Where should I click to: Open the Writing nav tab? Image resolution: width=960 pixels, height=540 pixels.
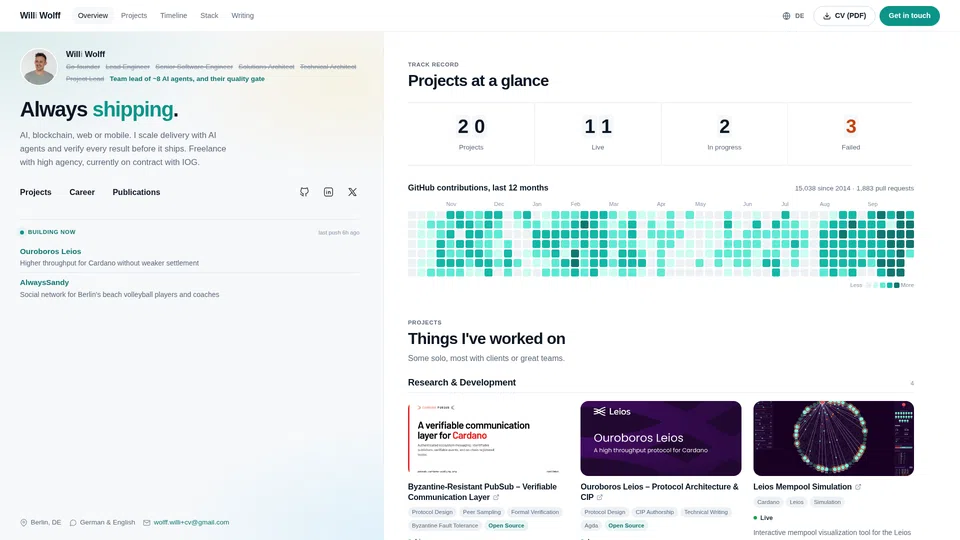[x=242, y=16]
